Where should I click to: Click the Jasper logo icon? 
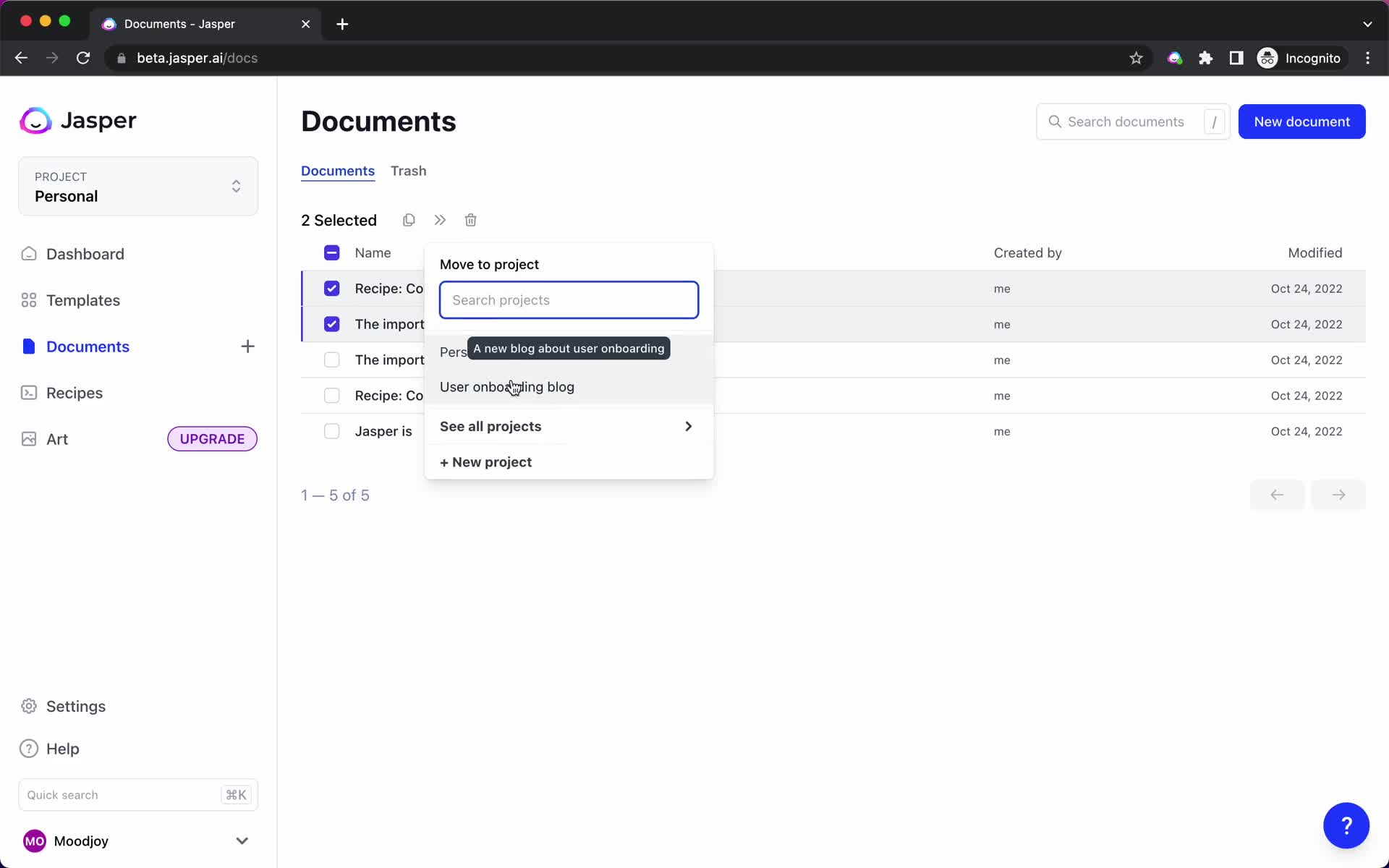point(35,120)
